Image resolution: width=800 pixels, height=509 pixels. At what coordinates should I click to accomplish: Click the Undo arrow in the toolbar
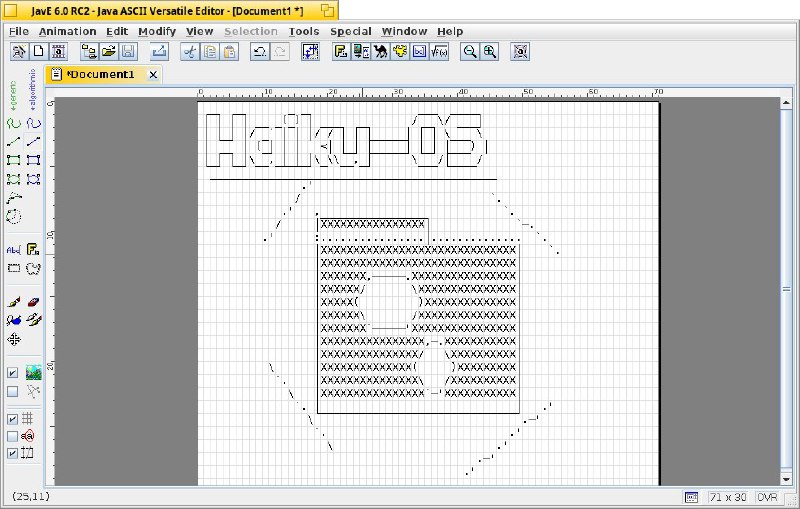tap(259, 51)
